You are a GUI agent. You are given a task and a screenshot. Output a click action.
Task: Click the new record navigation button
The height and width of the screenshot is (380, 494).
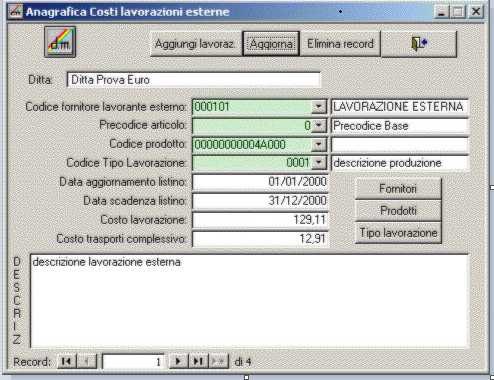pyautogui.click(x=219, y=361)
